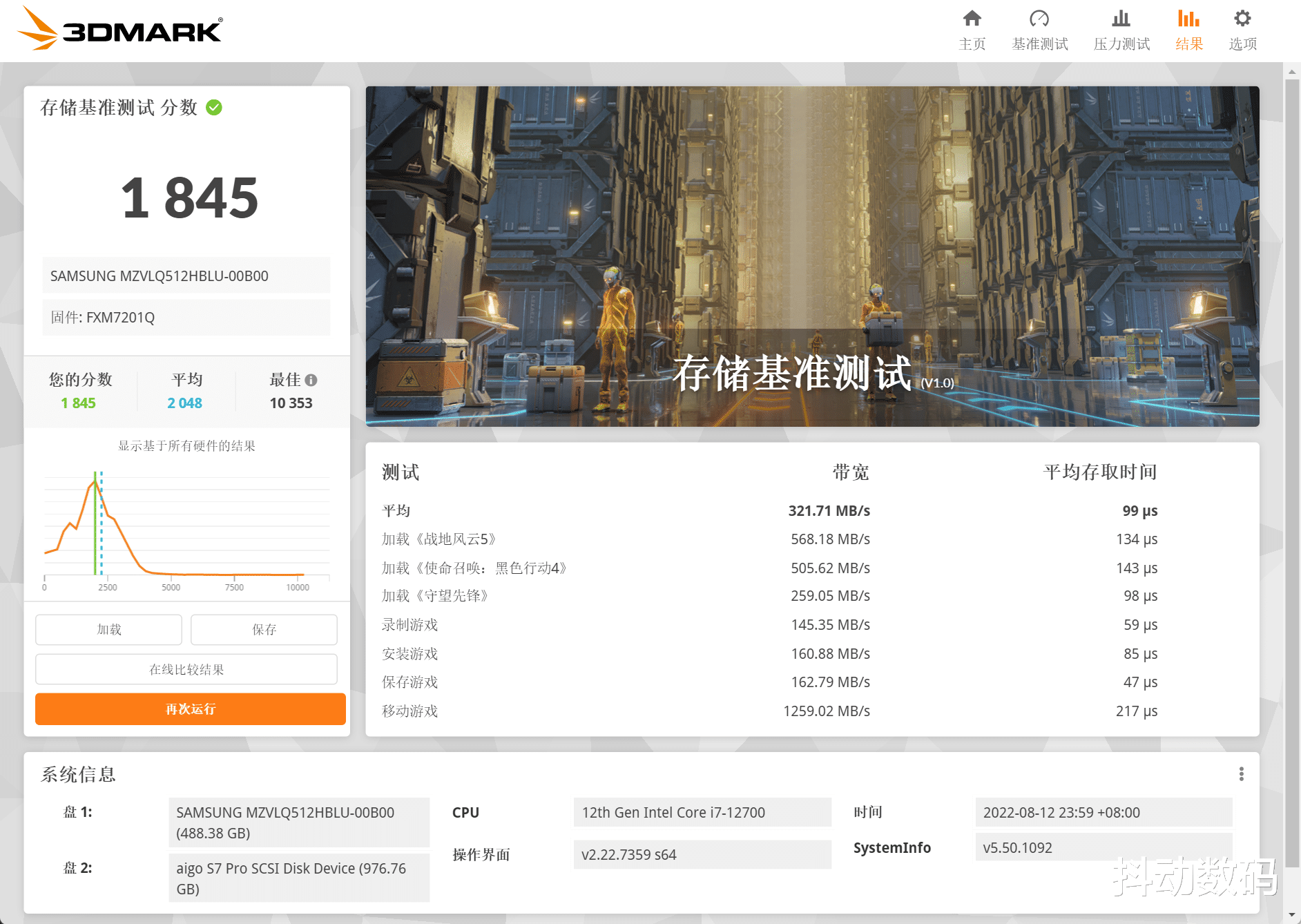The width and height of the screenshot is (1301, 924).
Task: Click the 加载 button
Action: [108, 629]
